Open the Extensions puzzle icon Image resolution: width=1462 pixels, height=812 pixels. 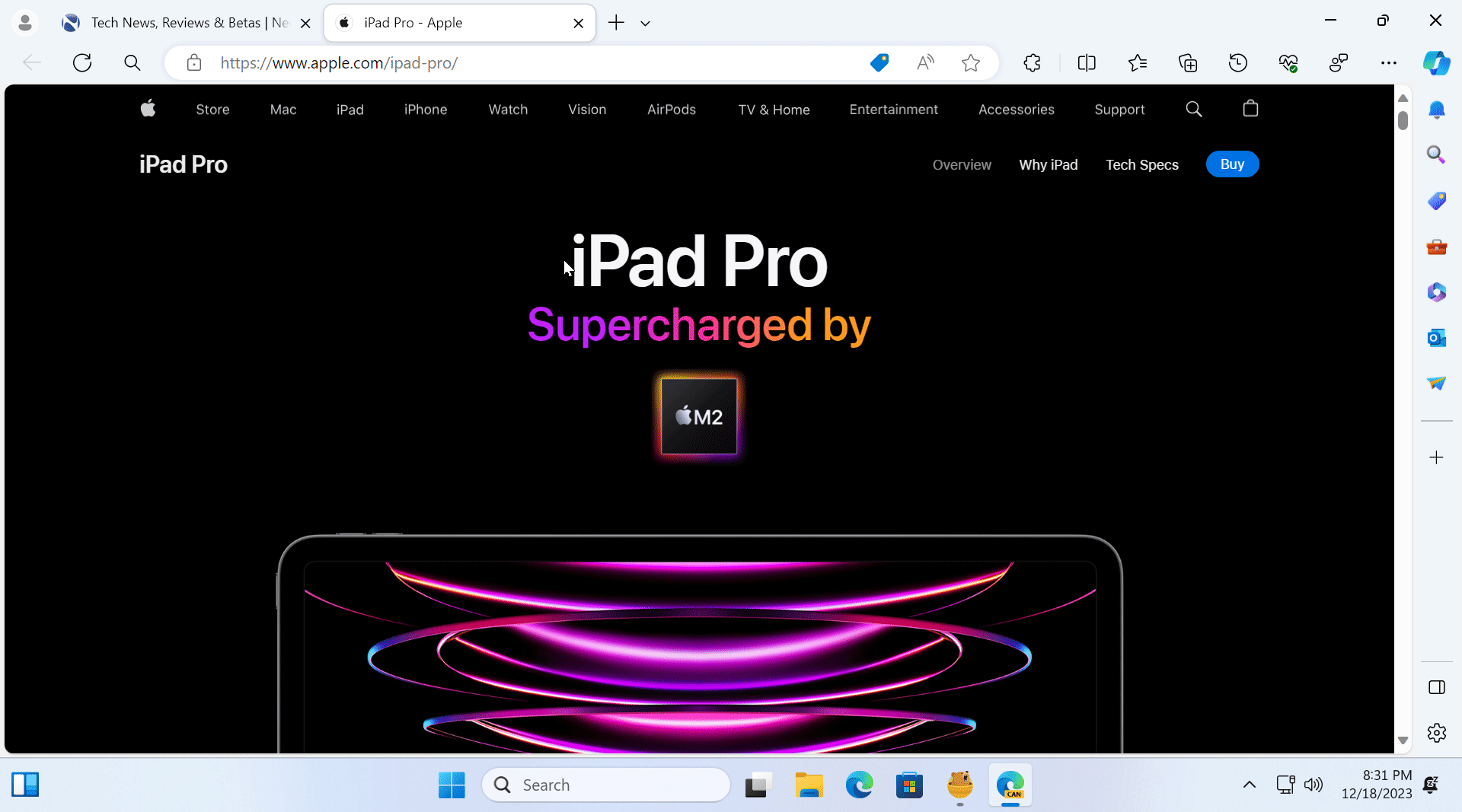[x=1032, y=62]
